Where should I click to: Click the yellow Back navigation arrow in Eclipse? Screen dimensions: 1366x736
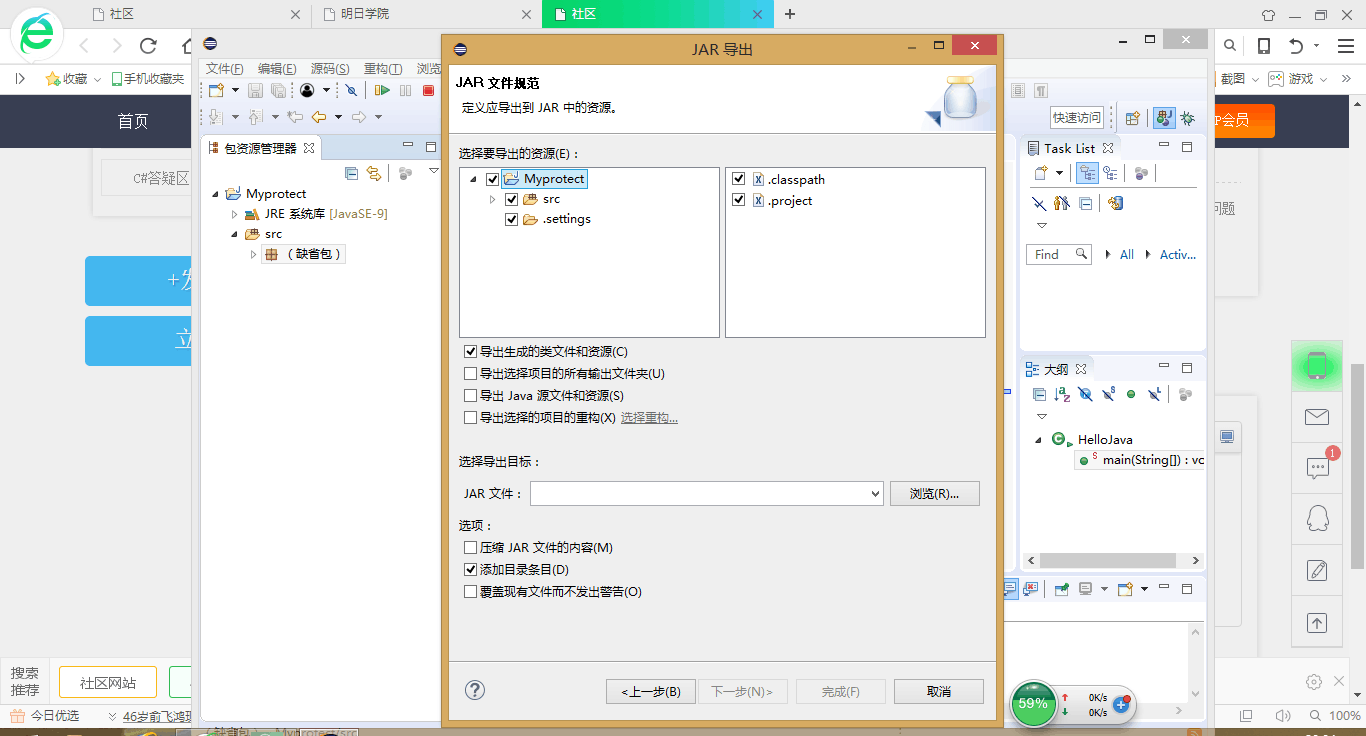pyautogui.click(x=319, y=117)
